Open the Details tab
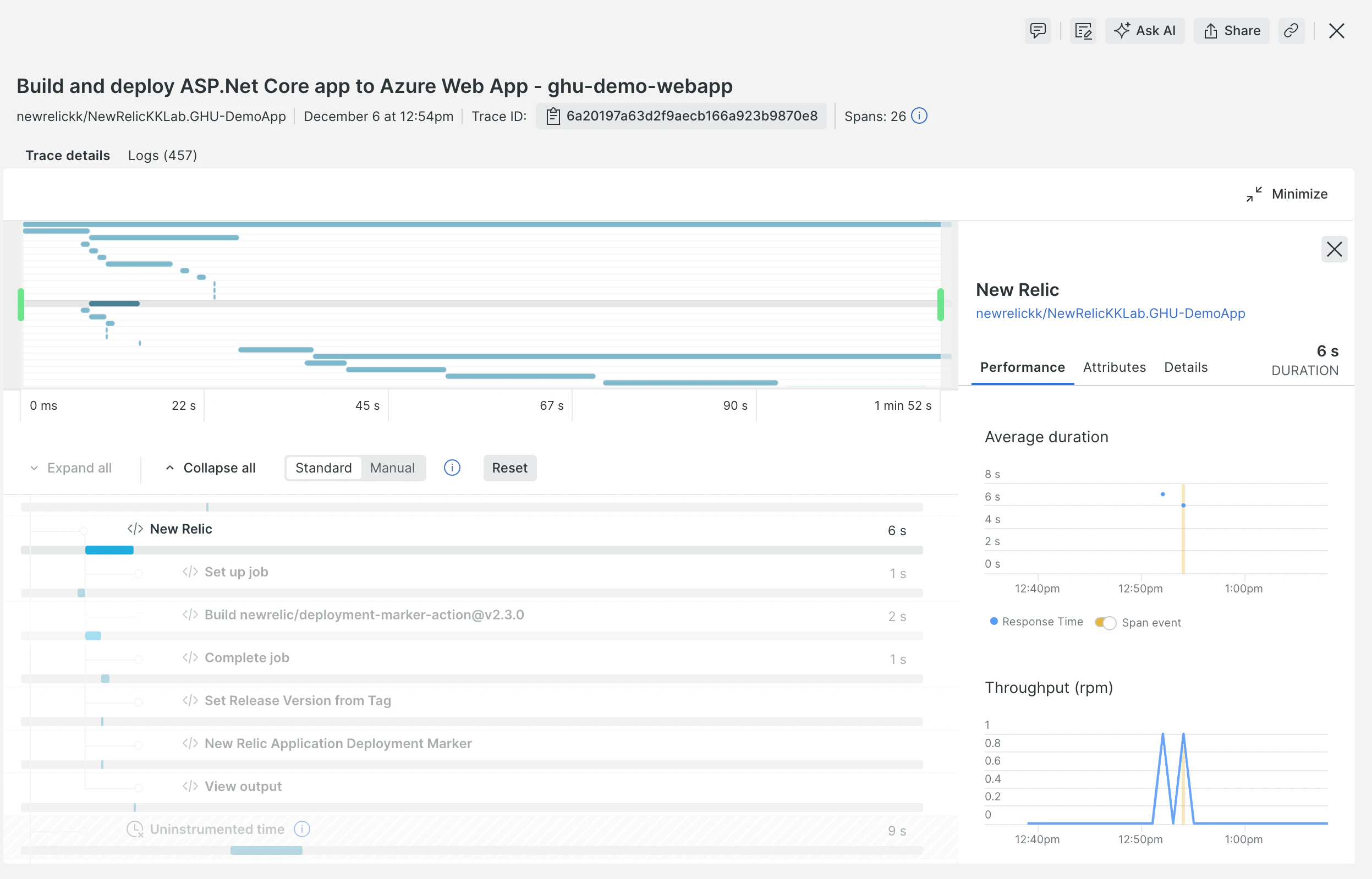Screen dimensions: 1372x879 (1186, 367)
